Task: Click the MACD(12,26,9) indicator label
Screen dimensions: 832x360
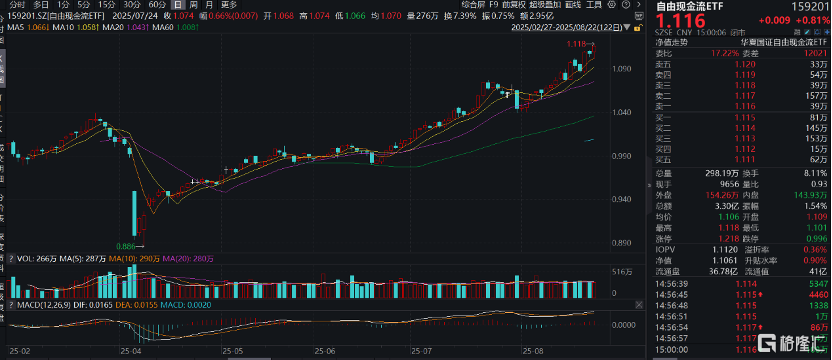Action: click(44, 305)
